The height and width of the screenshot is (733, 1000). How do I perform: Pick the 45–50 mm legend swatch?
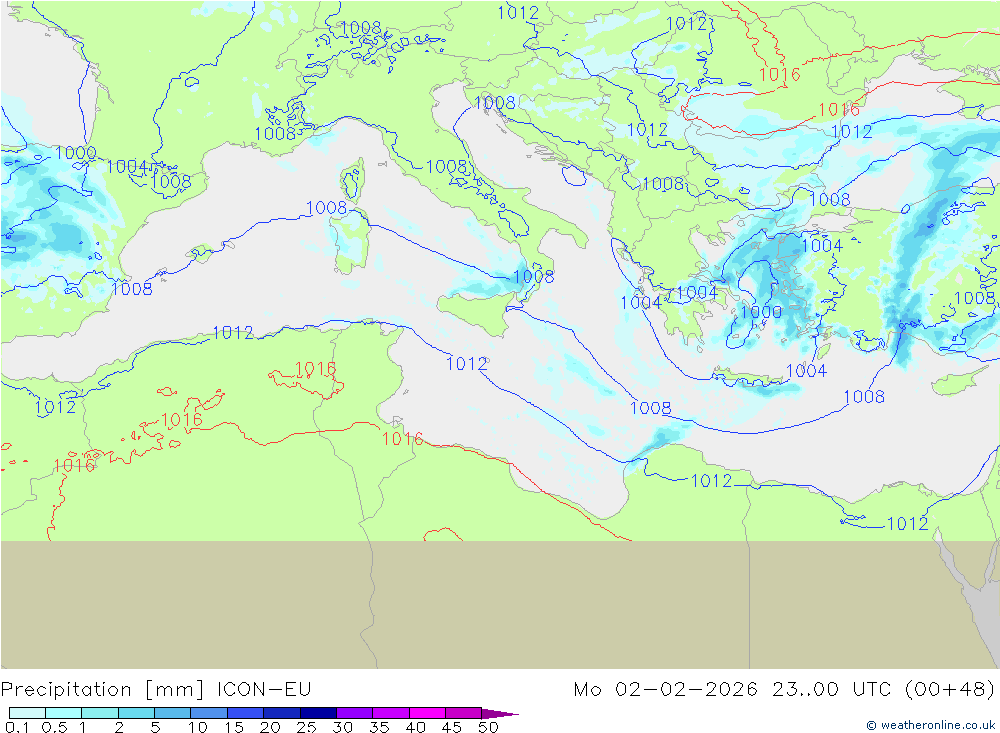463,713
